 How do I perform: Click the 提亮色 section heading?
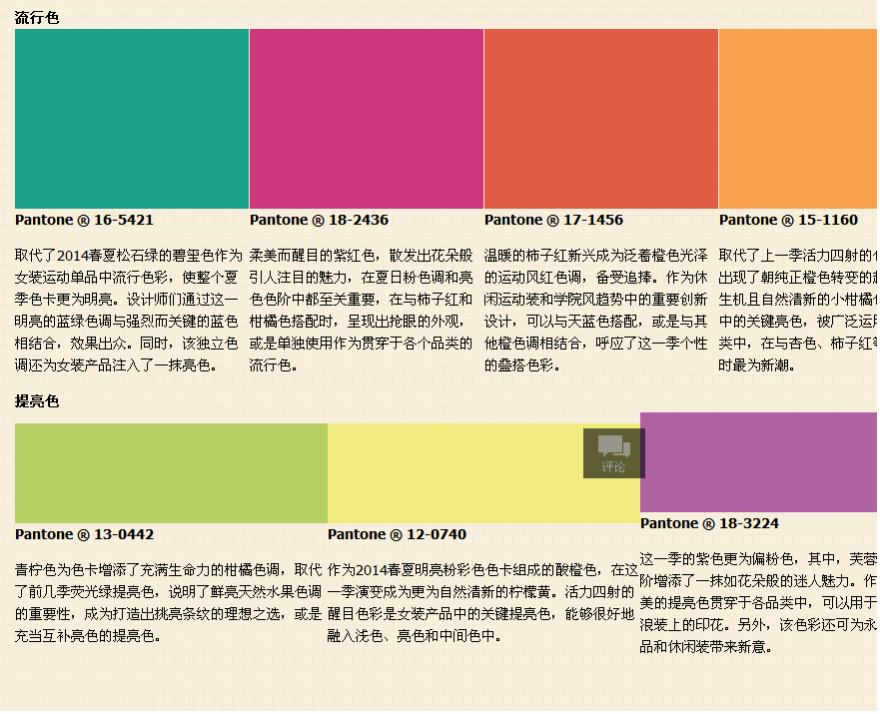pyautogui.click(x=37, y=402)
